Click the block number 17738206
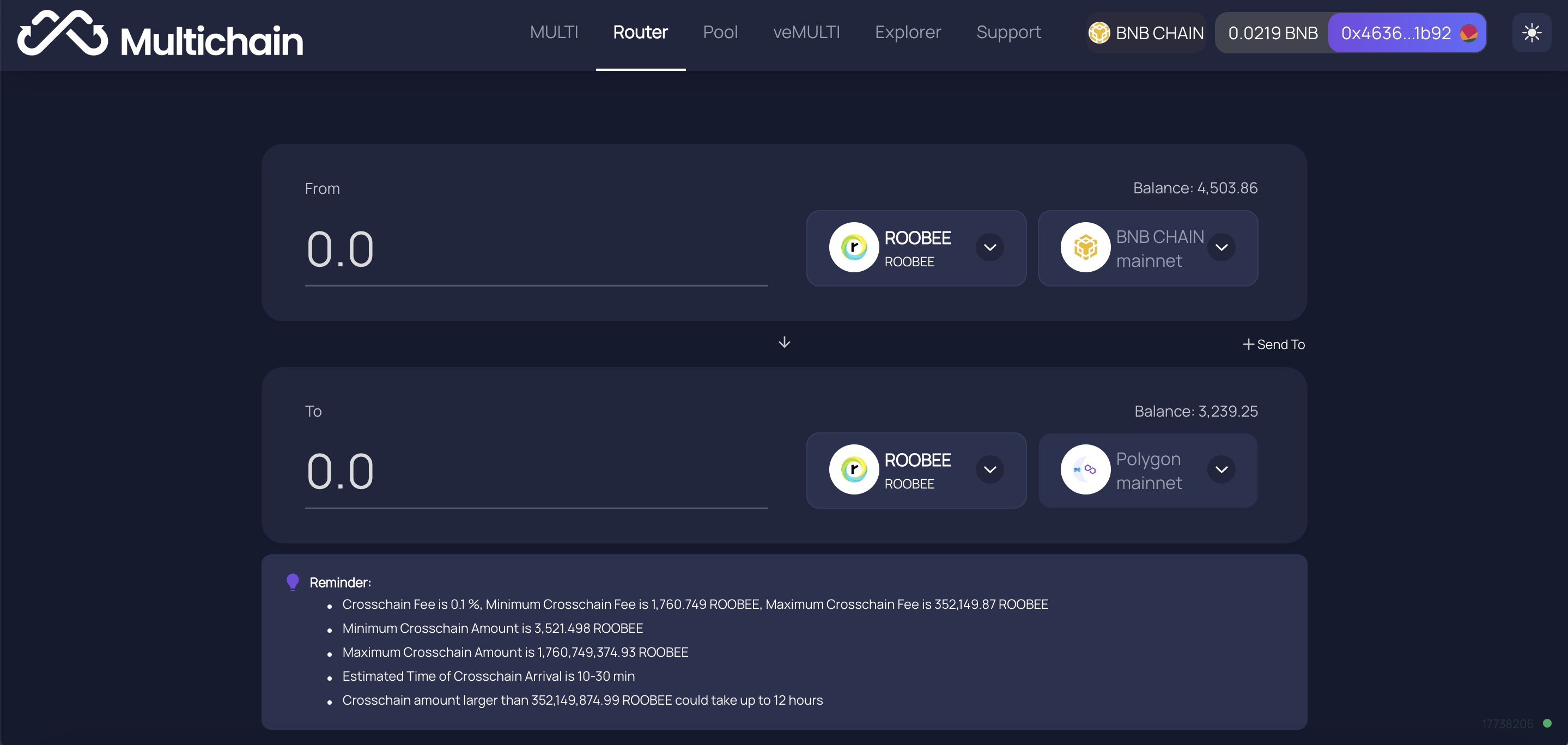Viewport: 1568px width, 745px height. (1508, 724)
